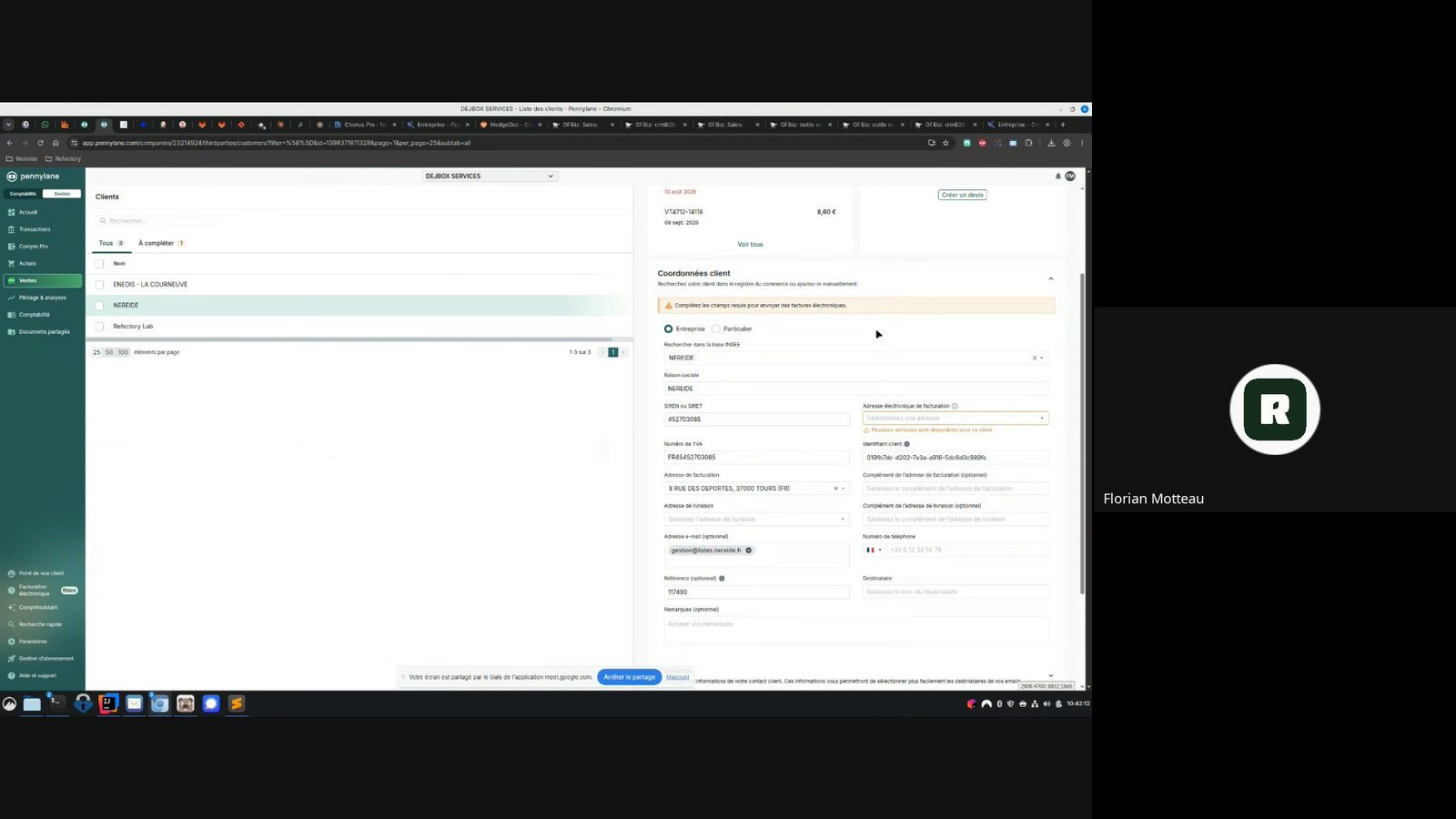
Task: Open Recherche rapide
Action: 40,624
